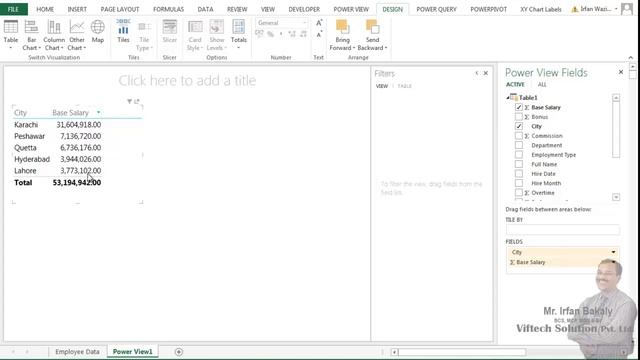Check the Full Name field

519,164
